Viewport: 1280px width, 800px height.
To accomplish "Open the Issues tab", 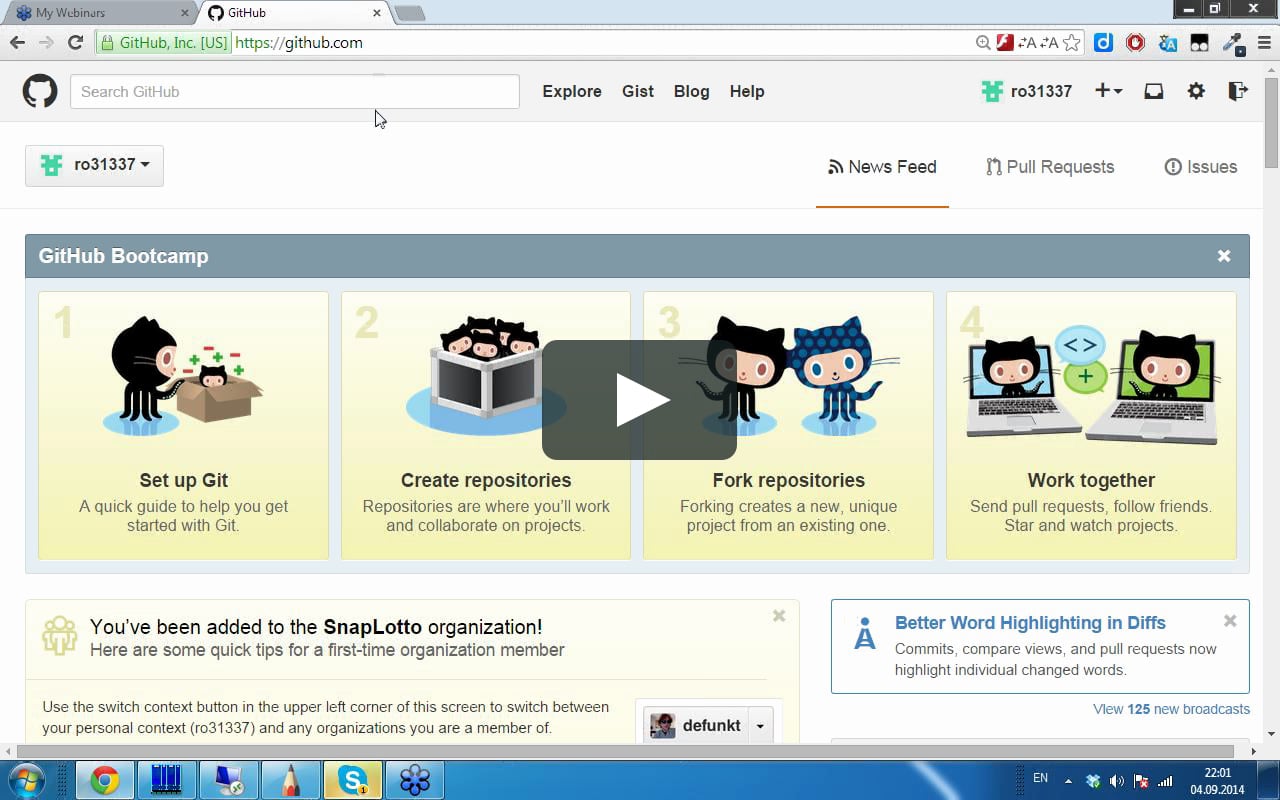I will [x=1201, y=167].
